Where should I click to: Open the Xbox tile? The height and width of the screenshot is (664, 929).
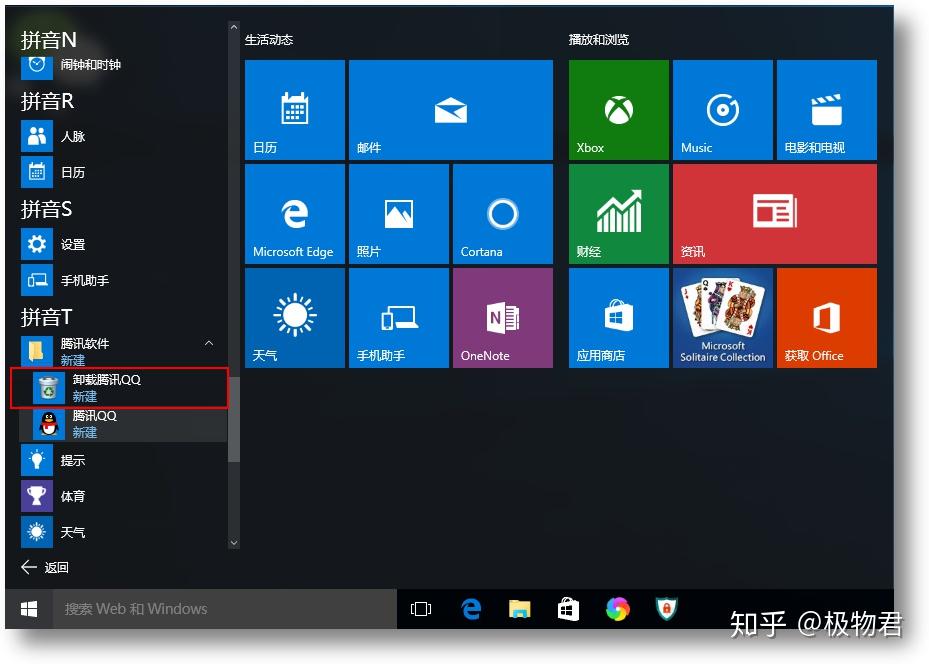coord(618,110)
